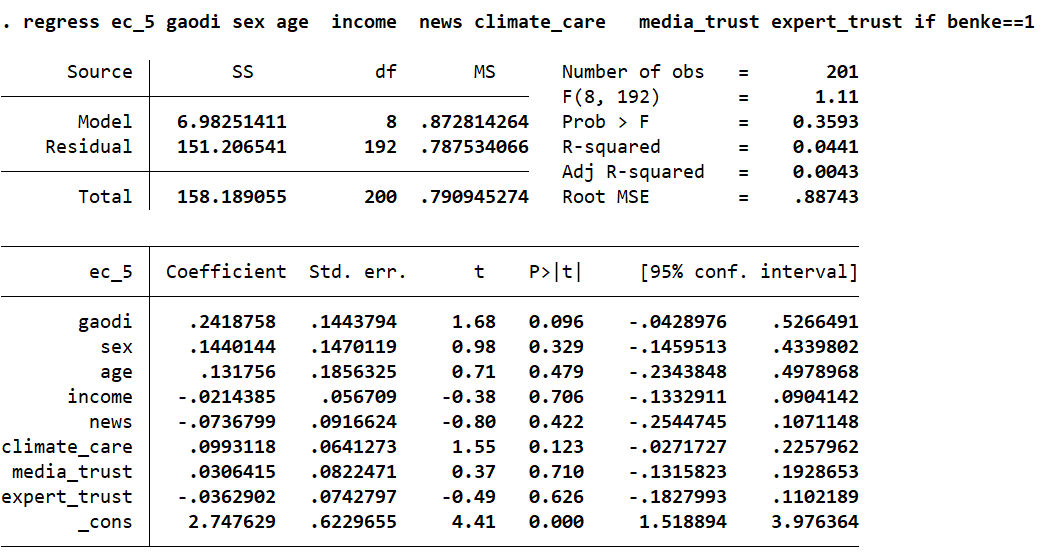Click the gaodi coefficient value .2418758
This screenshot has width=1063, height=555.
click(232, 322)
